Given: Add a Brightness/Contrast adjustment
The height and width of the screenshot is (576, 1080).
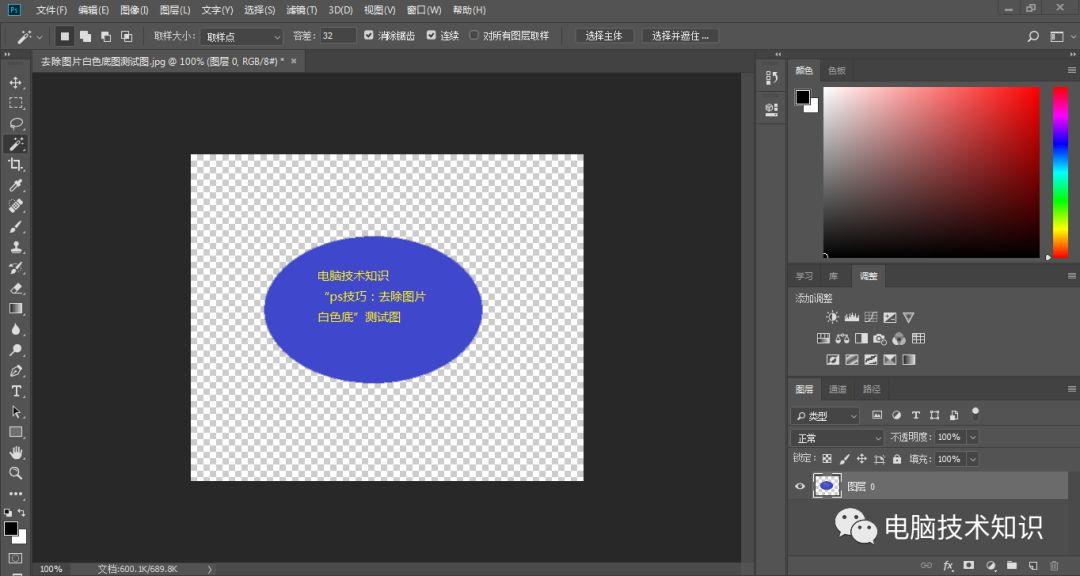Looking at the screenshot, I should click(832, 317).
